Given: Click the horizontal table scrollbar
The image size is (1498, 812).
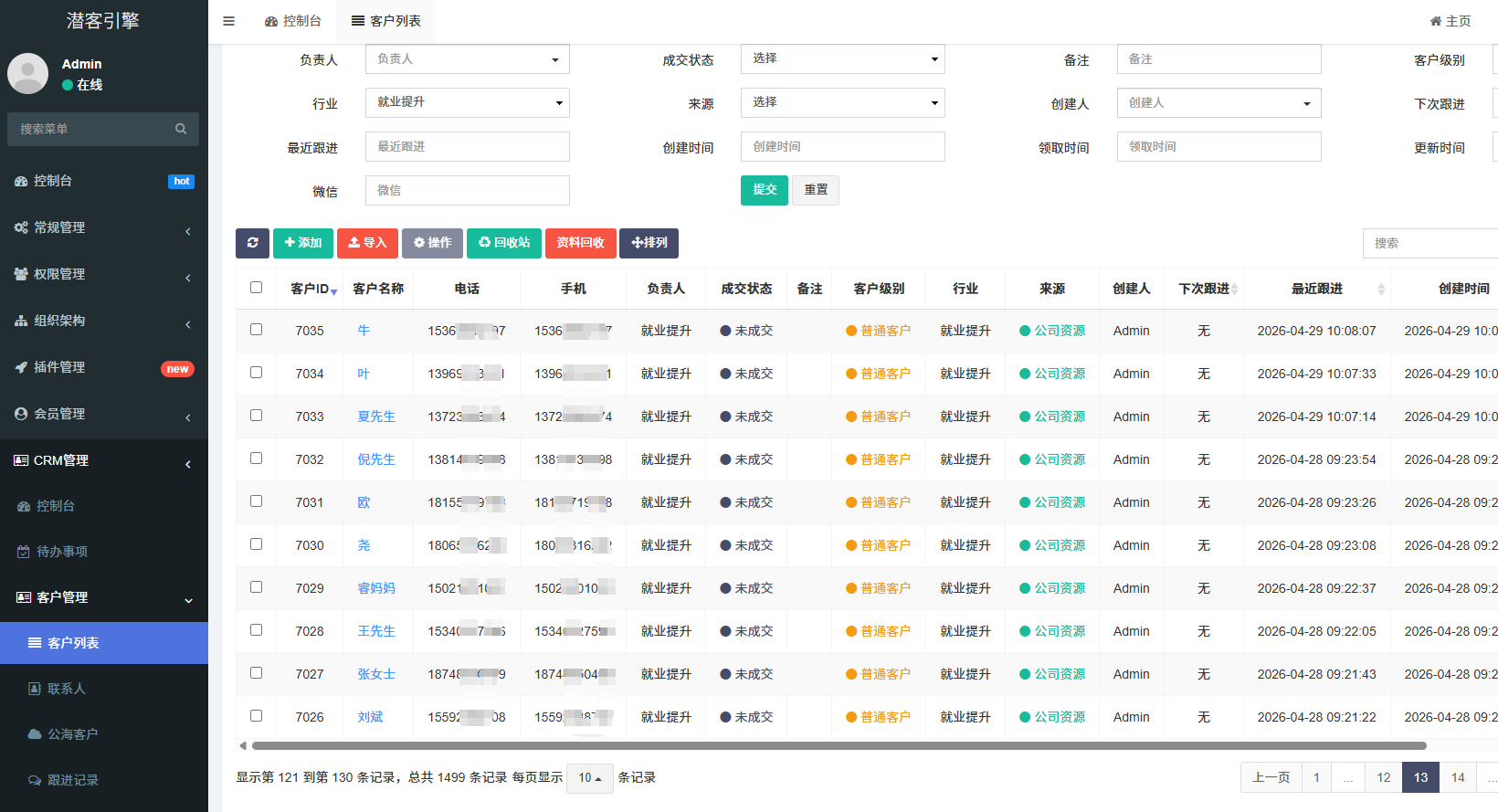Looking at the screenshot, I should pos(839,746).
